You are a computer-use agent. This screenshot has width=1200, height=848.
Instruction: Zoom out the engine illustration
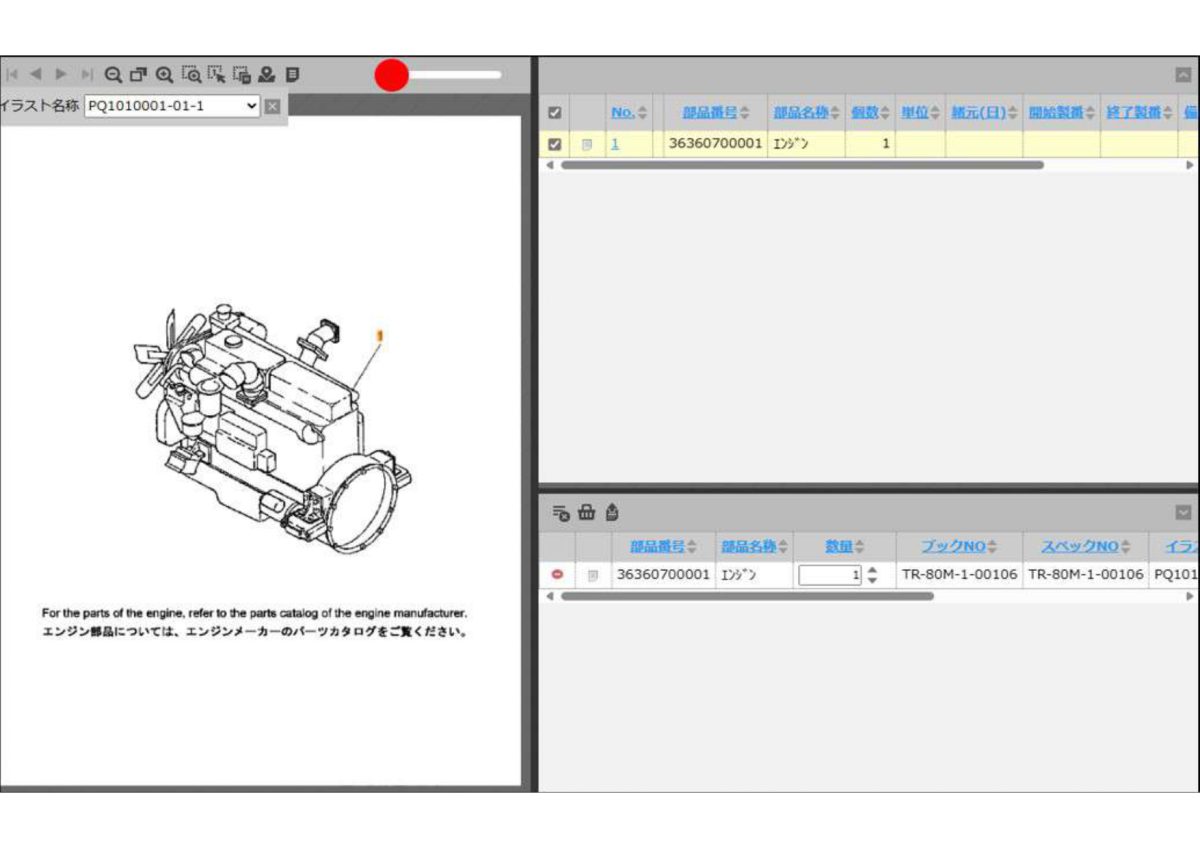113,74
